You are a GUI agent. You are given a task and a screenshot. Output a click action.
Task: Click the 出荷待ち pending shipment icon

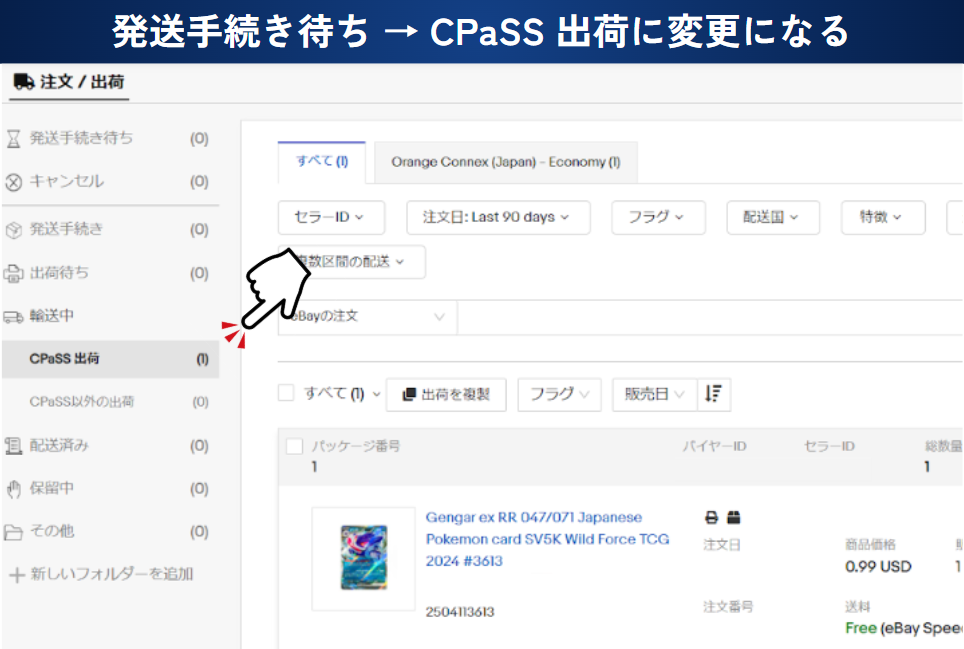13,273
